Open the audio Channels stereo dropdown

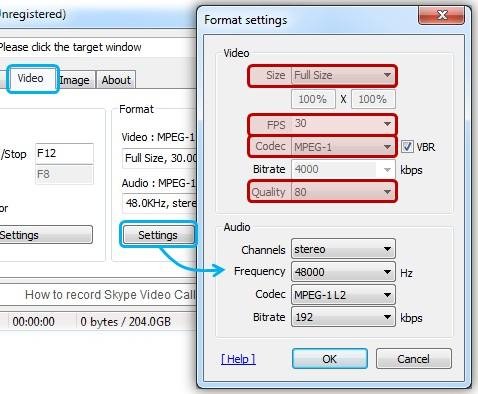click(343, 249)
